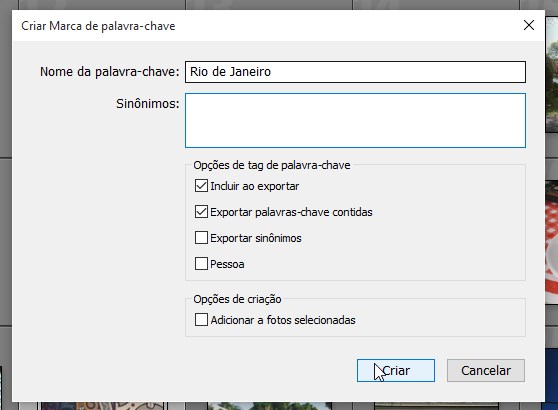
Task: Click the Opções de criação group heading
Action: tap(237, 299)
